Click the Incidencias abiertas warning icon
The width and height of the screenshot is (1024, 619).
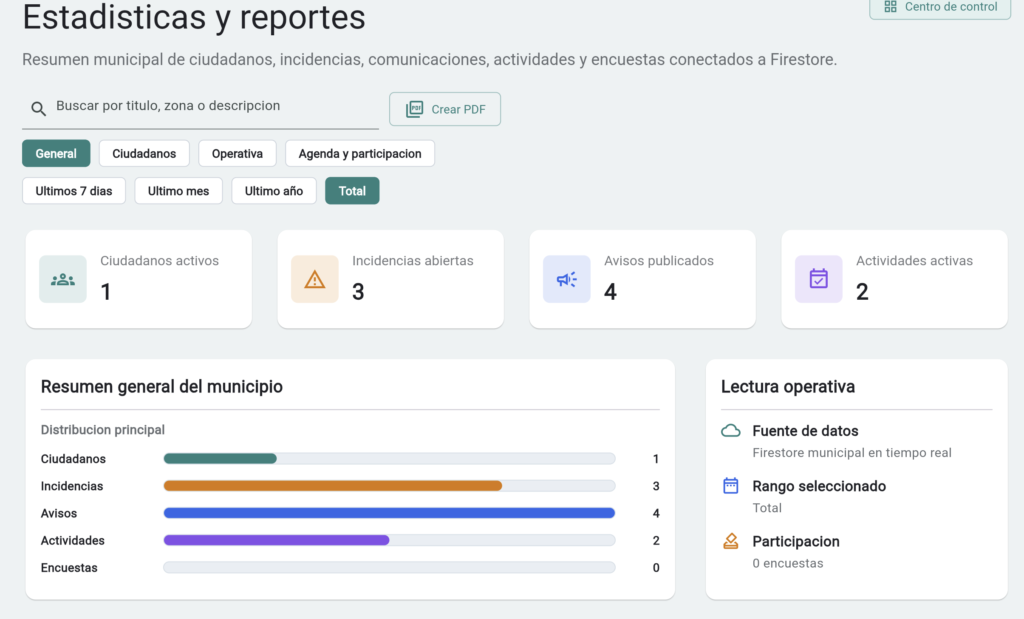(x=315, y=279)
